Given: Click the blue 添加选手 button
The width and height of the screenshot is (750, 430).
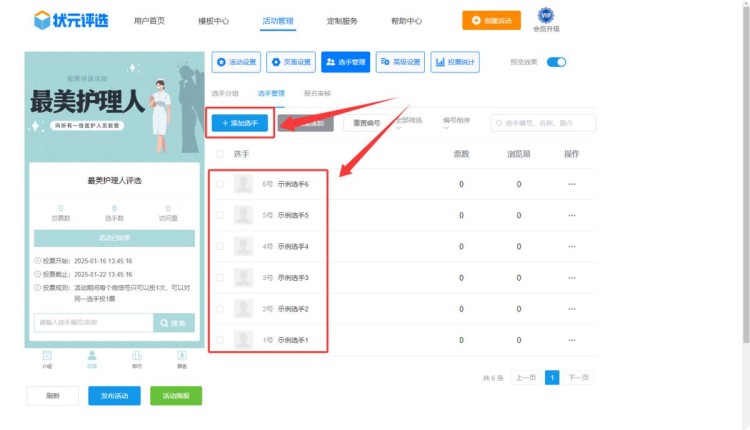Looking at the screenshot, I should click(239, 122).
